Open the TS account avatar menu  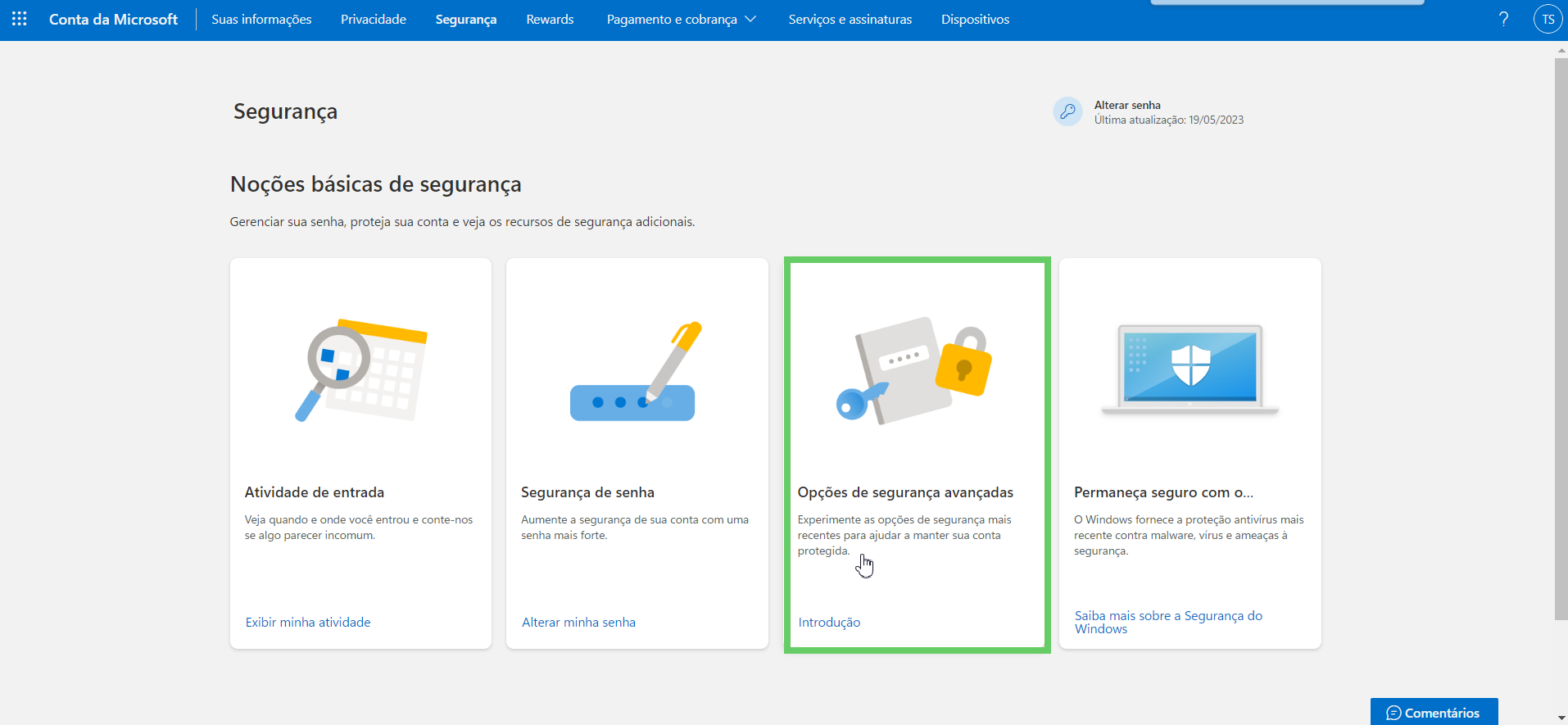(1548, 19)
